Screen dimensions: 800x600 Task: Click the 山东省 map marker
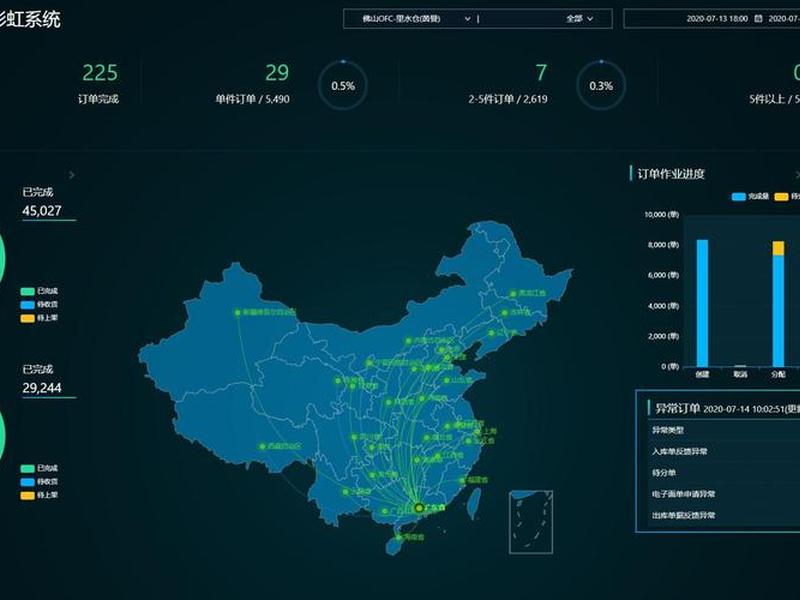tap(446, 380)
